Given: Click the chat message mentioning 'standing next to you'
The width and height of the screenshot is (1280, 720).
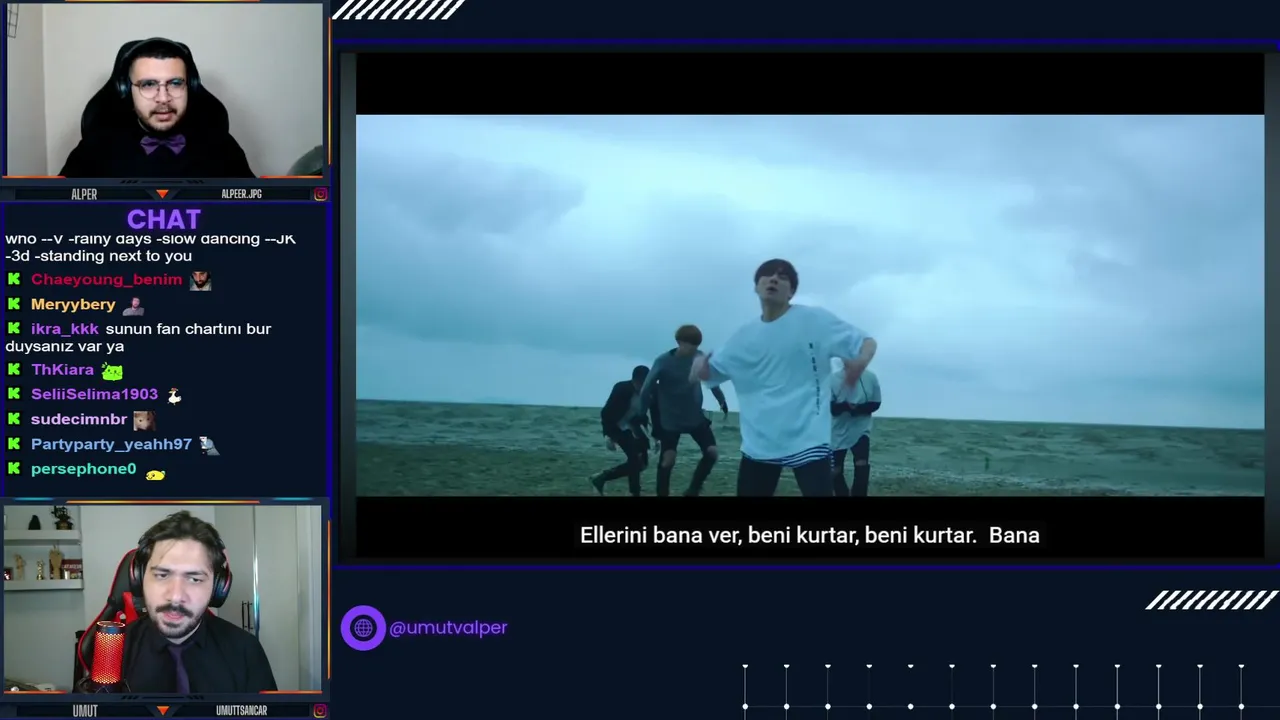Looking at the screenshot, I should (150, 247).
